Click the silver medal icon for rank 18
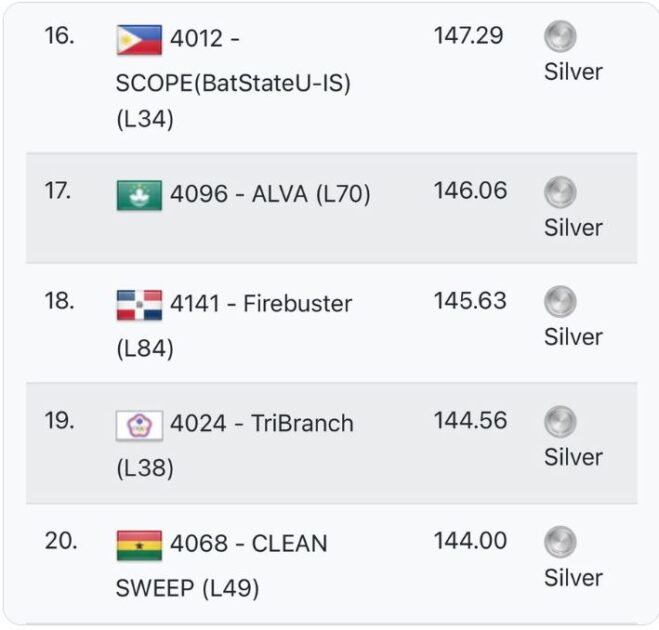 coord(560,302)
